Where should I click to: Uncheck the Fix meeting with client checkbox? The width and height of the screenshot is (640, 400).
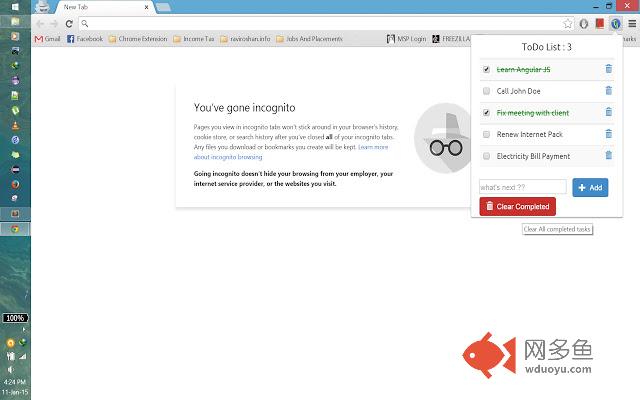[x=486, y=113]
